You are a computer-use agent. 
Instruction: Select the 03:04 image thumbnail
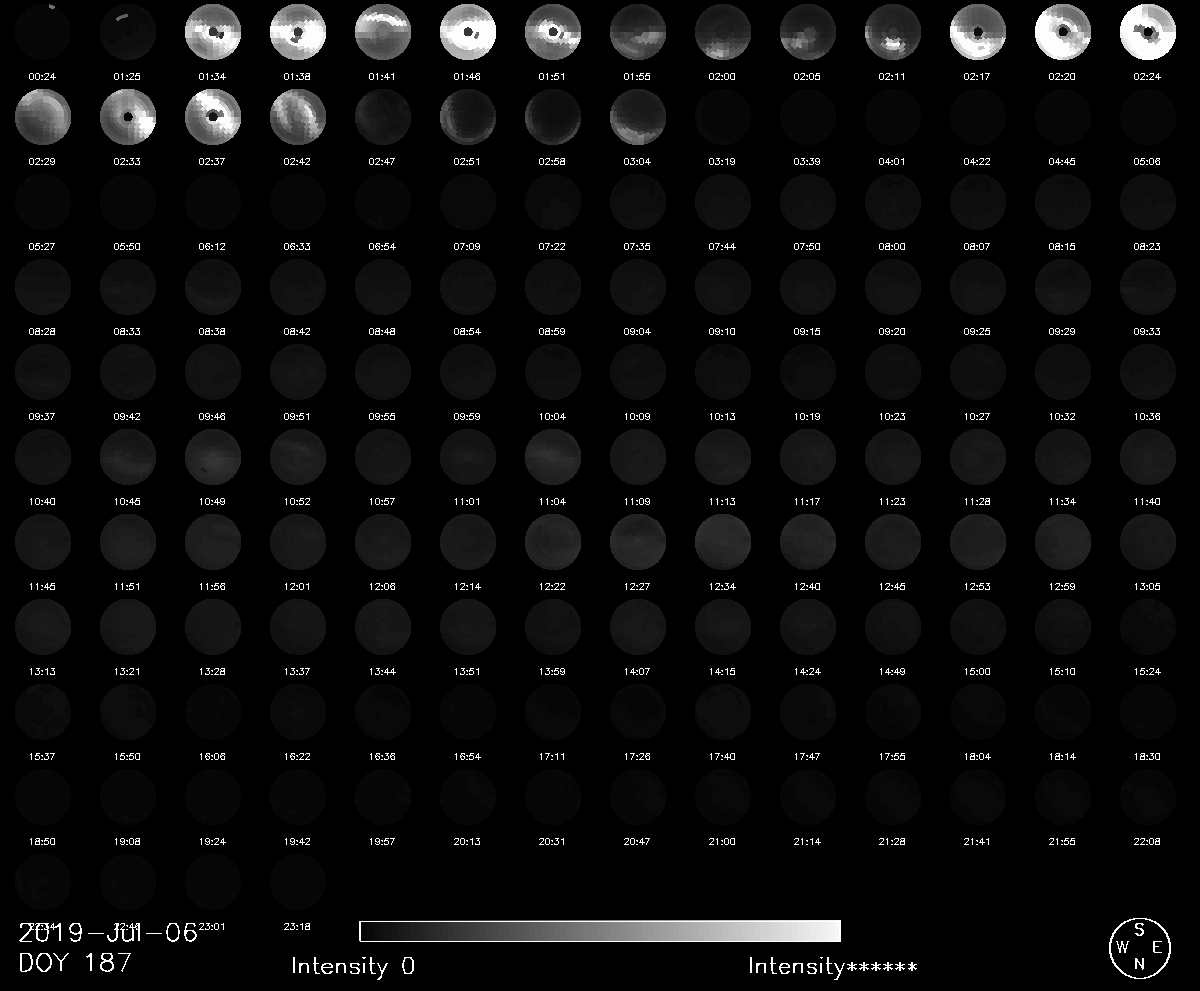coord(638,118)
